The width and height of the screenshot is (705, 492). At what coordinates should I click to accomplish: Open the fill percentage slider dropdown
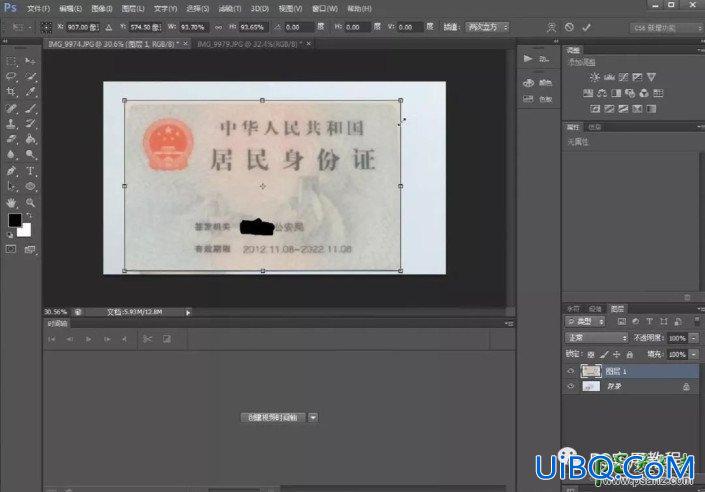(x=694, y=355)
